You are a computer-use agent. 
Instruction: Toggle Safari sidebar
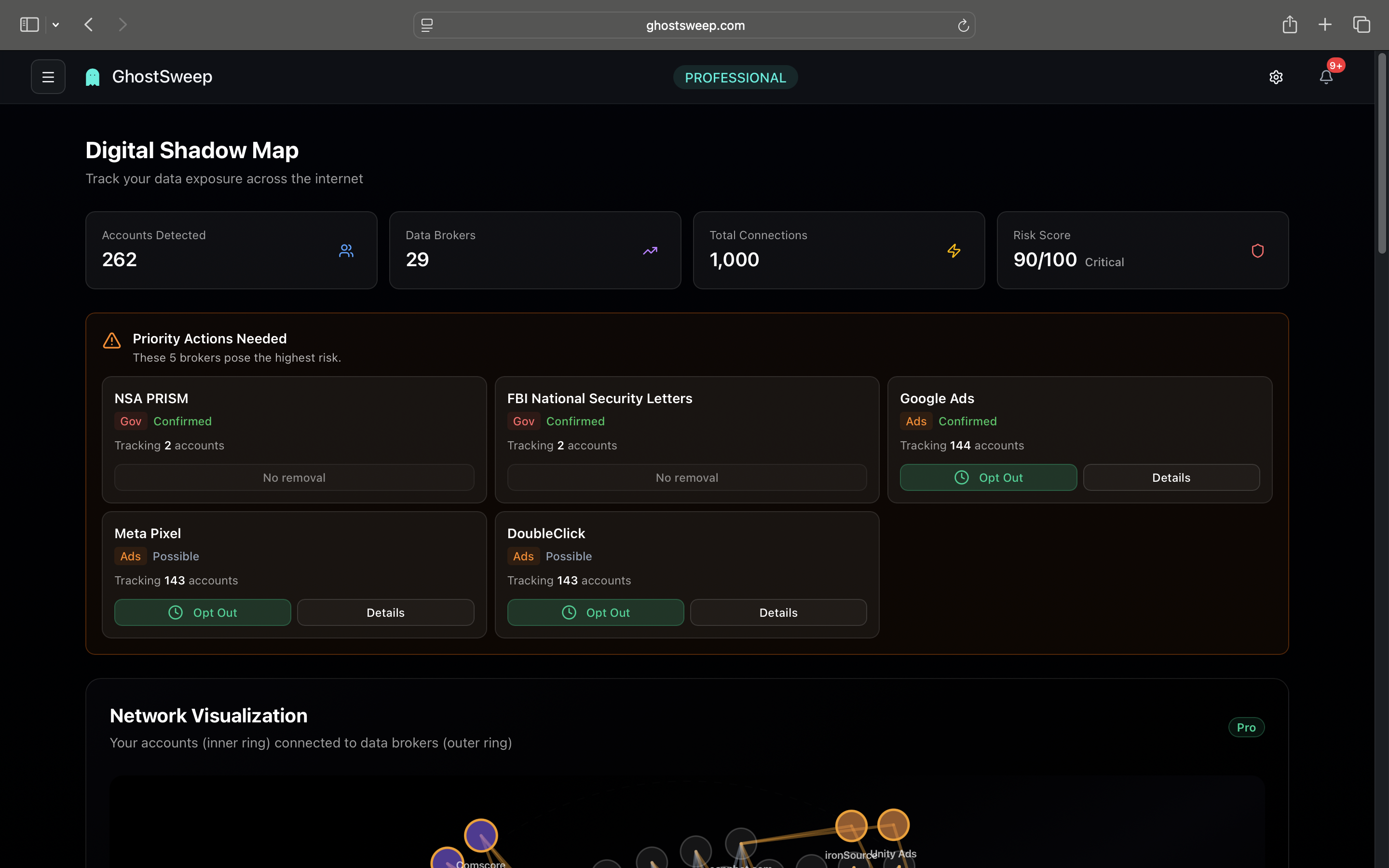pyautogui.click(x=29, y=25)
